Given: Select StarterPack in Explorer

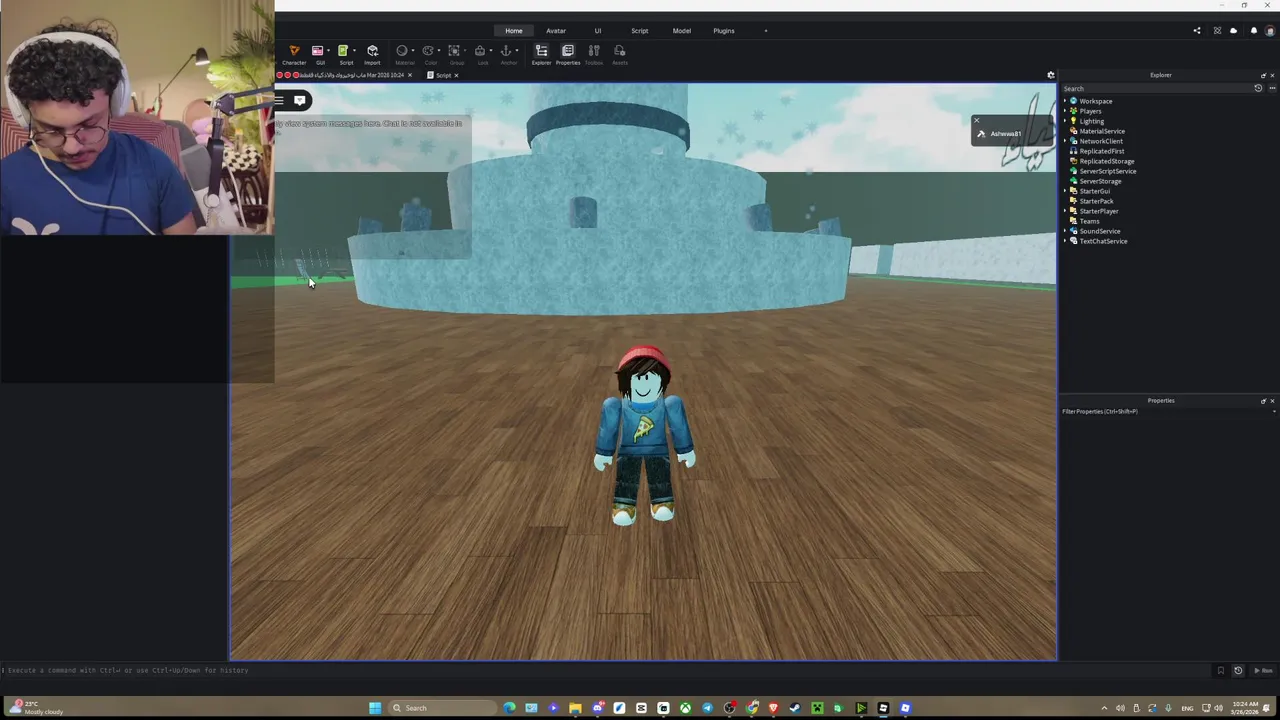Looking at the screenshot, I should [1096, 201].
